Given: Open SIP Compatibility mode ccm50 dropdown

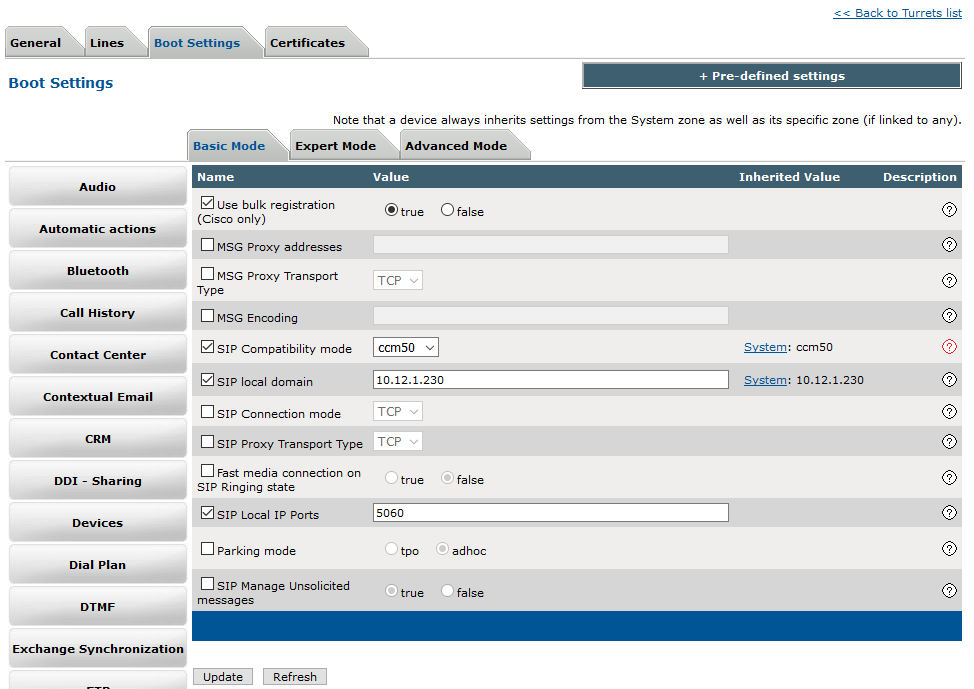Looking at the screenshot, I should (x=406, y=347).
